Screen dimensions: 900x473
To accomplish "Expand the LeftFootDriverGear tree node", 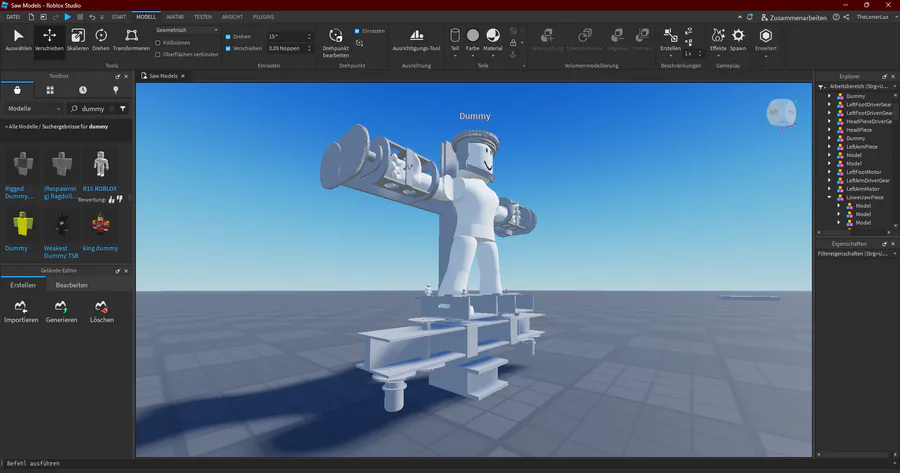I will [829, 104].
